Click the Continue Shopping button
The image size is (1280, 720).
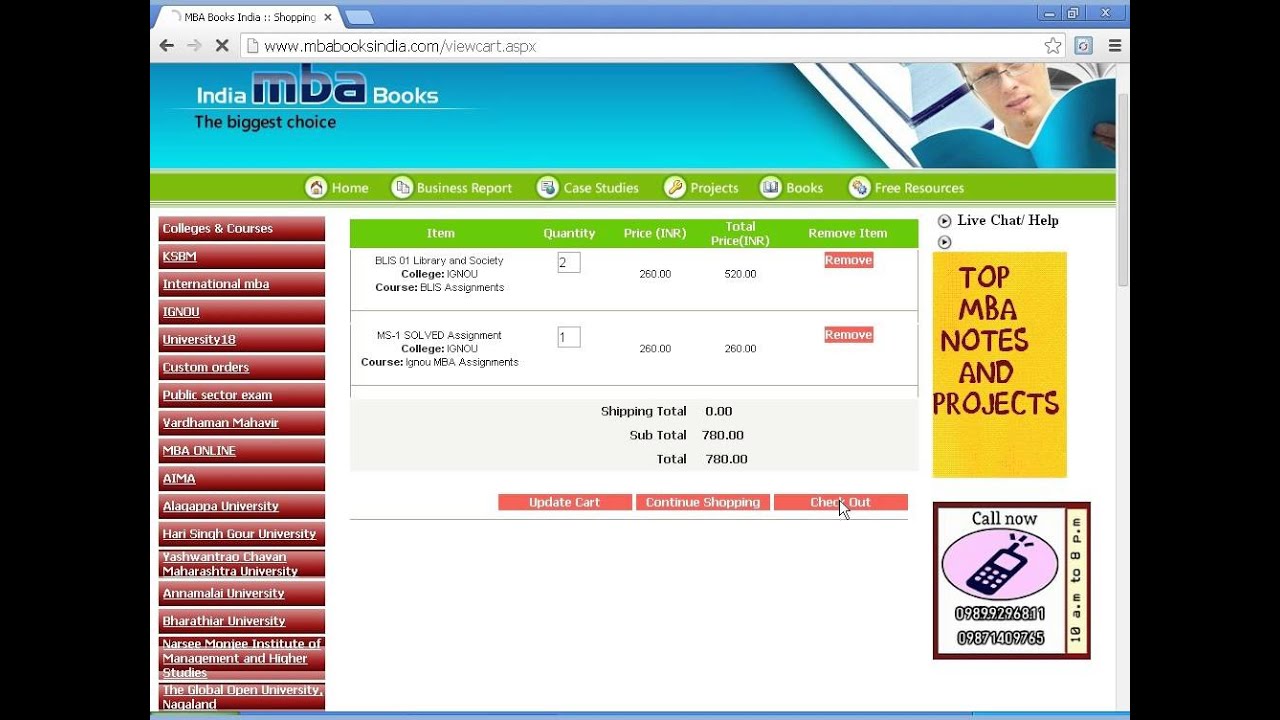703,502
